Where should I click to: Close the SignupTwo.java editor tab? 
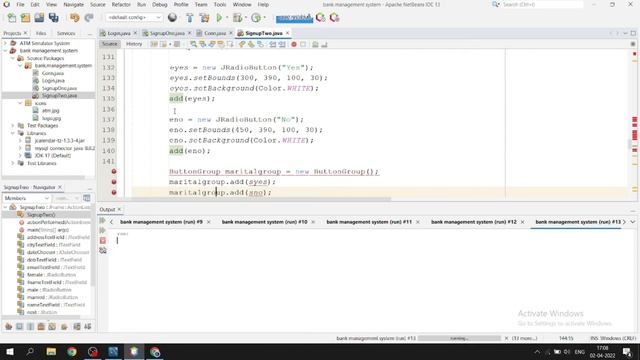[x=287, y=33]
